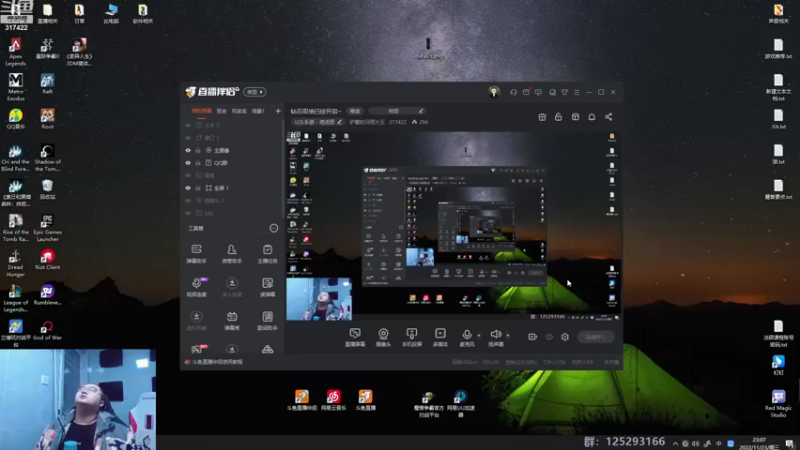The image size is (800, 450).
Task: Add a 多媒体 multimedia source
Action: pyautogui.click(x=440, y=337)
